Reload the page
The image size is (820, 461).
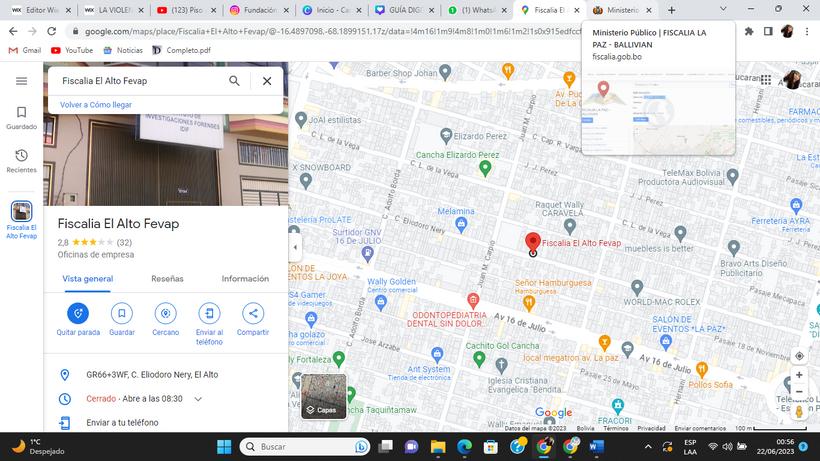[x=51, y=31]
